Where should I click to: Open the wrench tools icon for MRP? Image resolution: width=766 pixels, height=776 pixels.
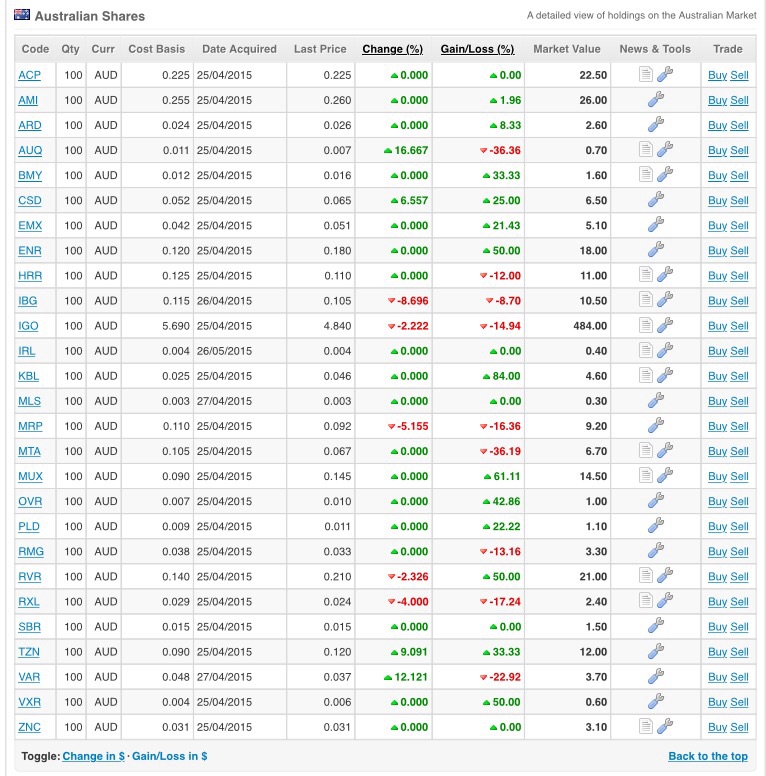click(x=656, y=425)
